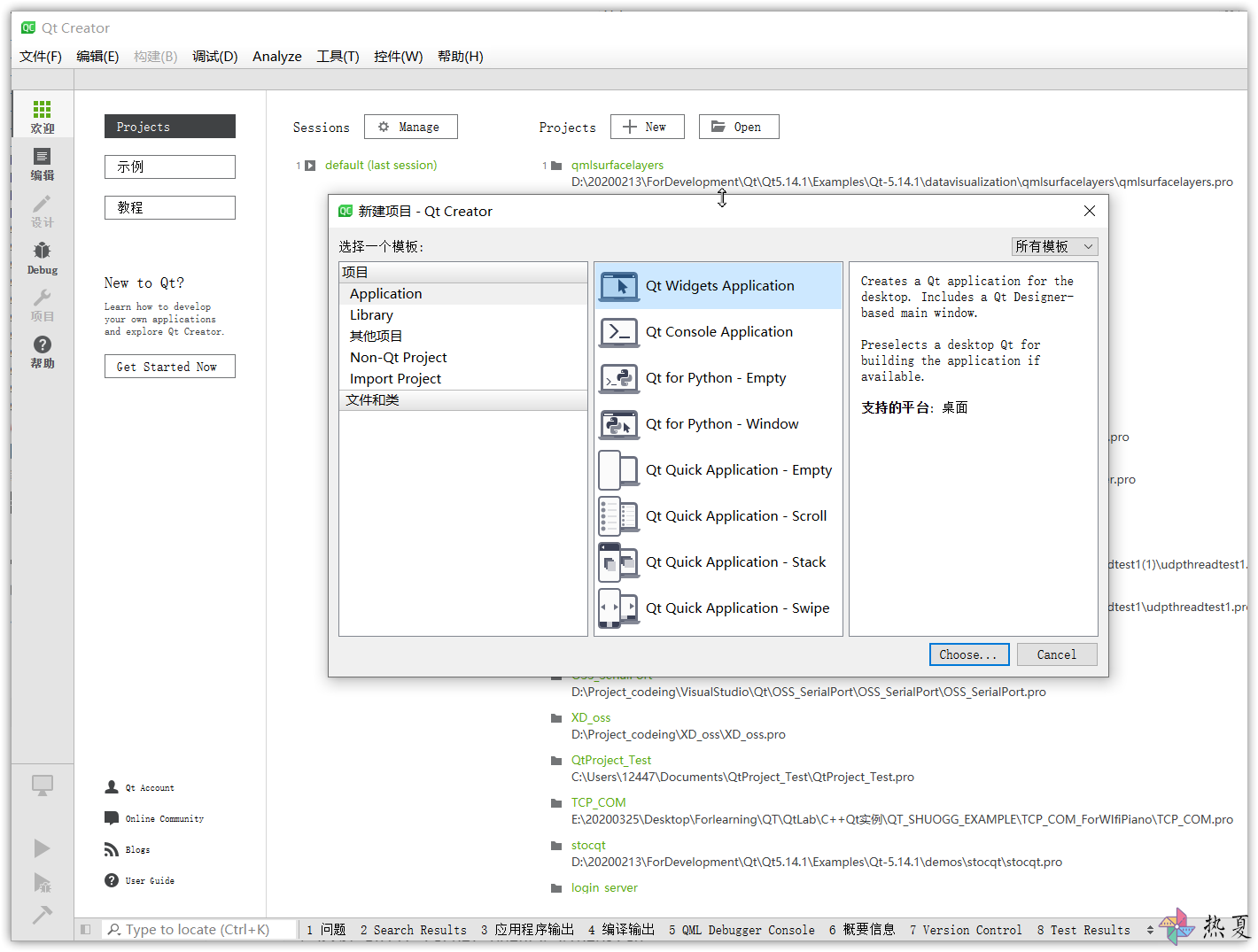Show the 编译输出 output pane
Viewport: 1258px width, 952px height.
[621, 930]
